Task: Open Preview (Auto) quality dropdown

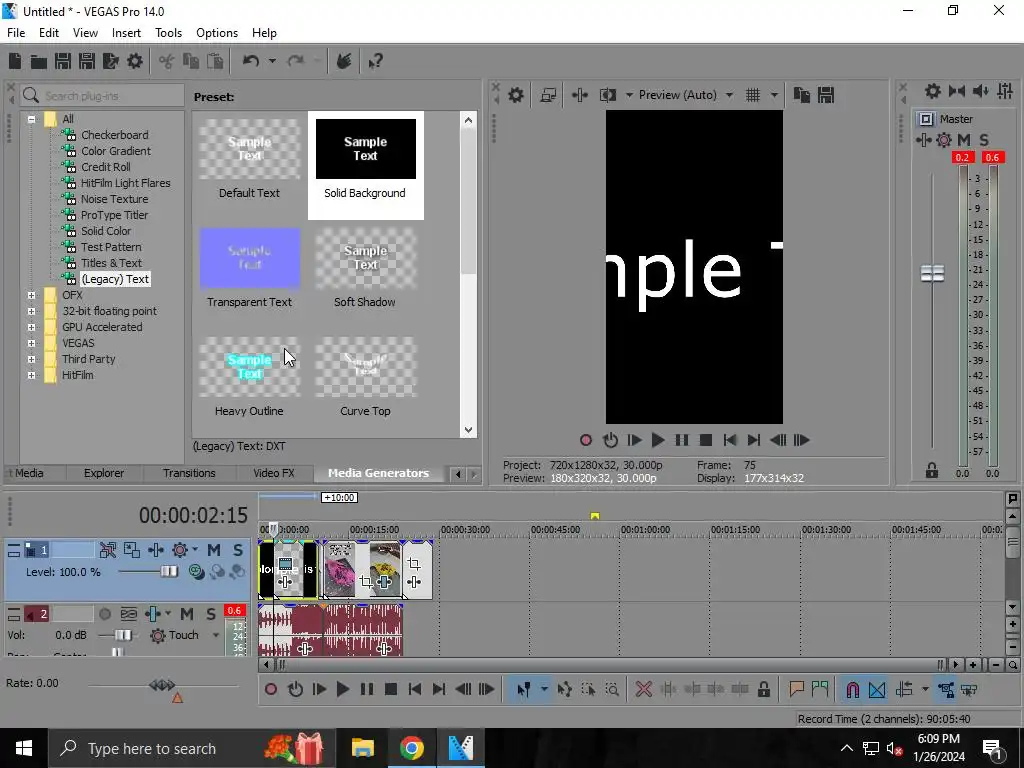Action: (729, 95)
